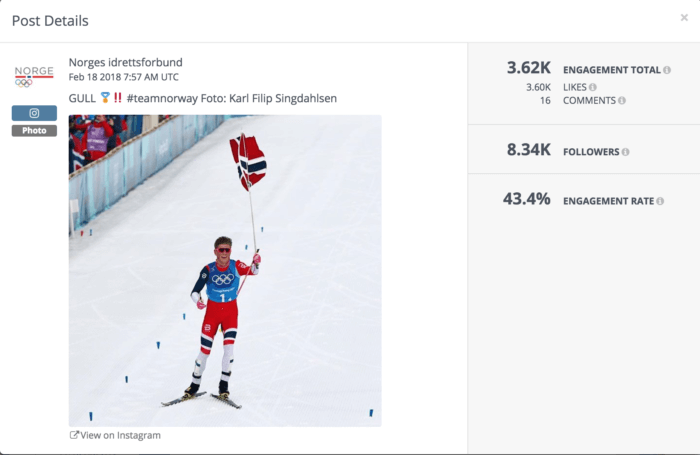Select the 3.62K engagement total value
Screen dimensions: 700x455
[529, 69]
